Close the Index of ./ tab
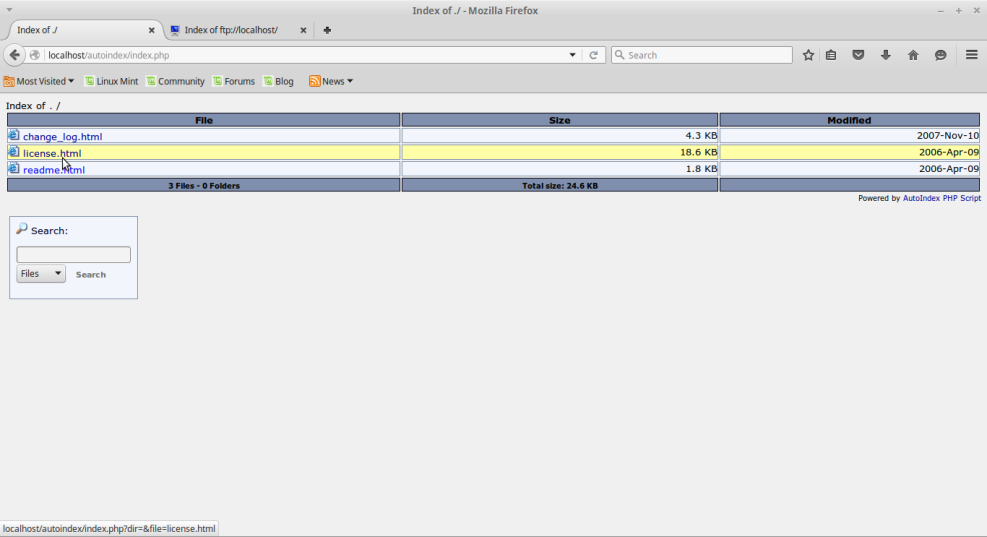 [152, 30]
